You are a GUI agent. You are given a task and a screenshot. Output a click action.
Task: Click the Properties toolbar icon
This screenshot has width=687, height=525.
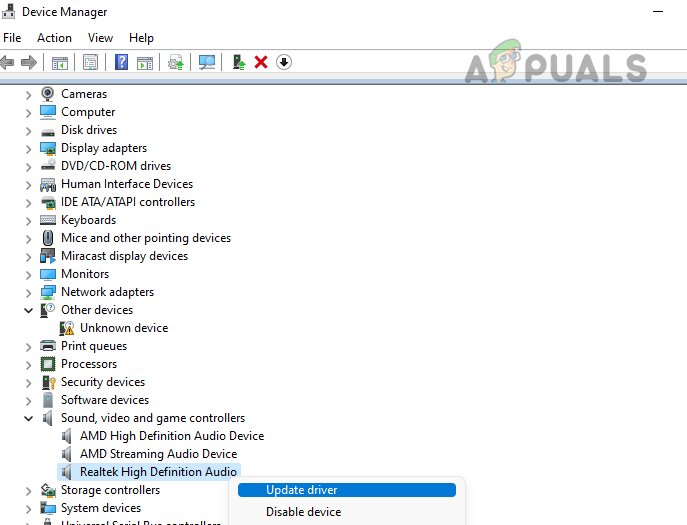pyautogui.click(x=91, y=63)
